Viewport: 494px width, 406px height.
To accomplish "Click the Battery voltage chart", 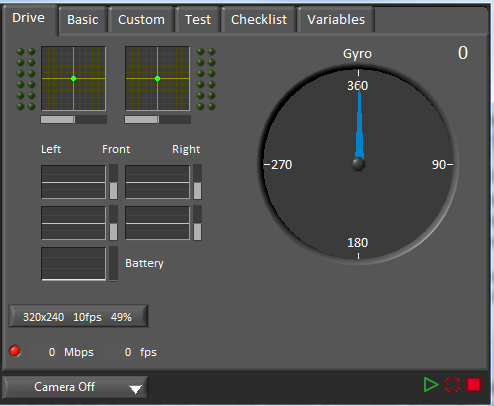I will point(73,264).
